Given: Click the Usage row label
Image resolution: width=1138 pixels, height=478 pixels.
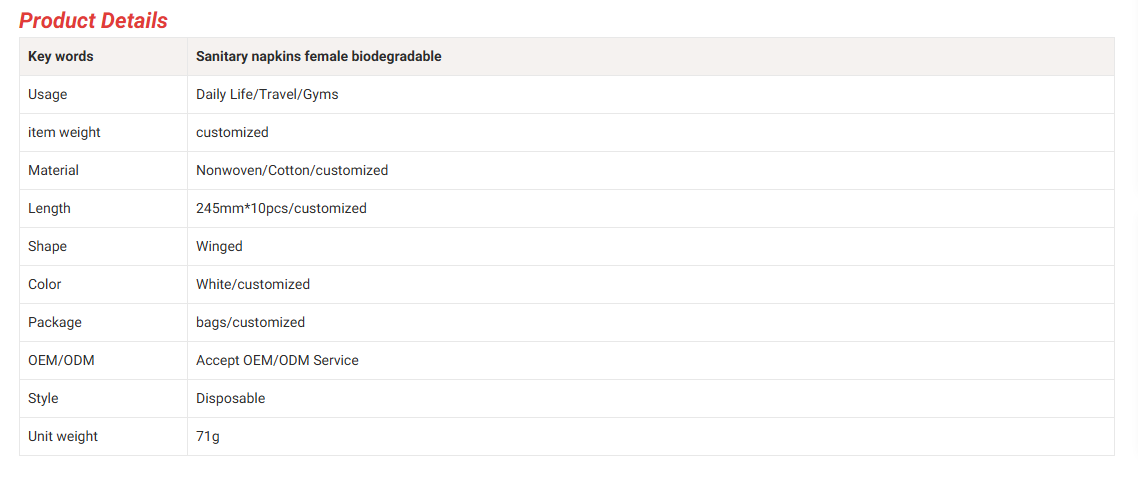Looking at the screenshot, I should tap(48, 94).
